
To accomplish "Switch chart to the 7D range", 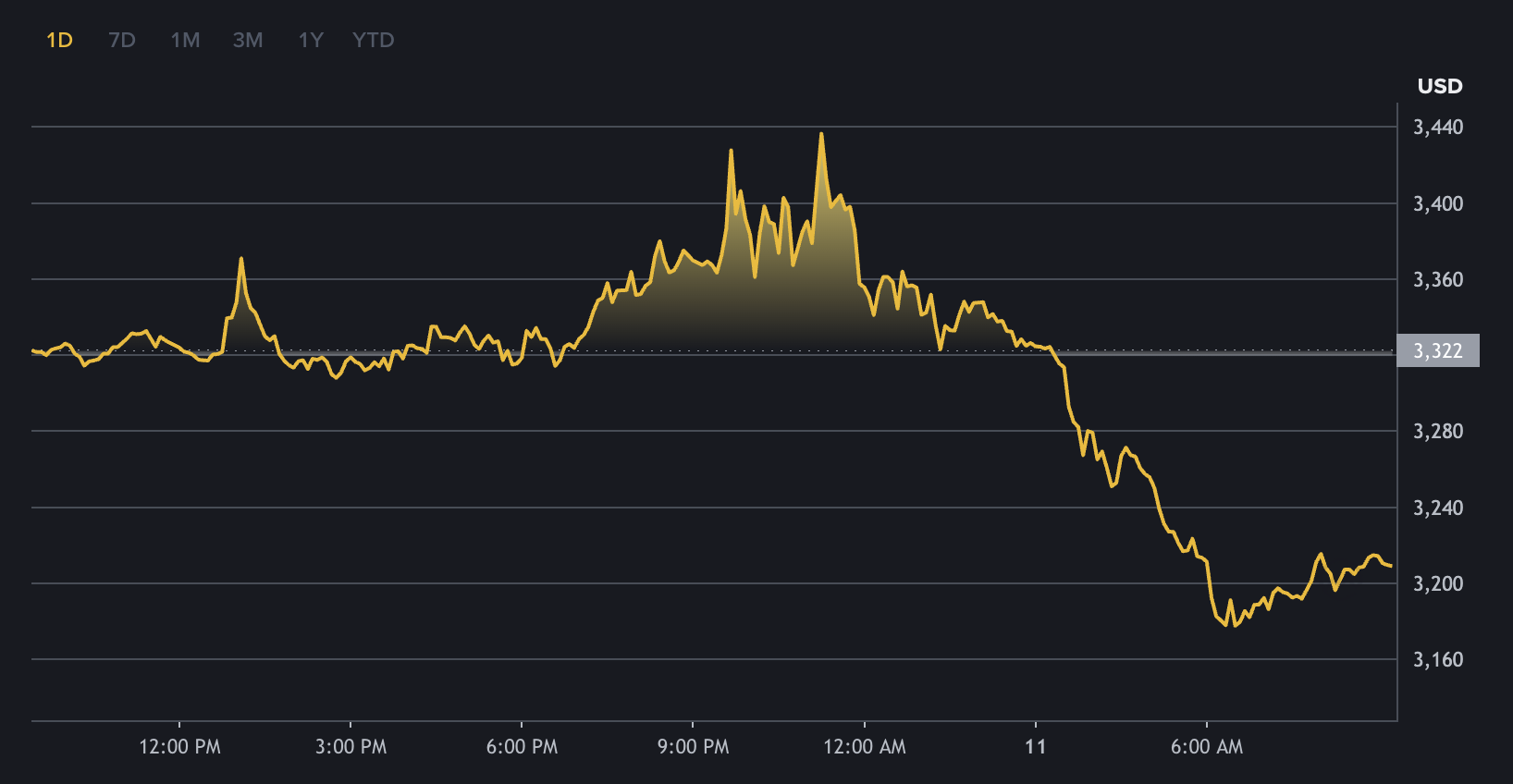I will [122, 40].
